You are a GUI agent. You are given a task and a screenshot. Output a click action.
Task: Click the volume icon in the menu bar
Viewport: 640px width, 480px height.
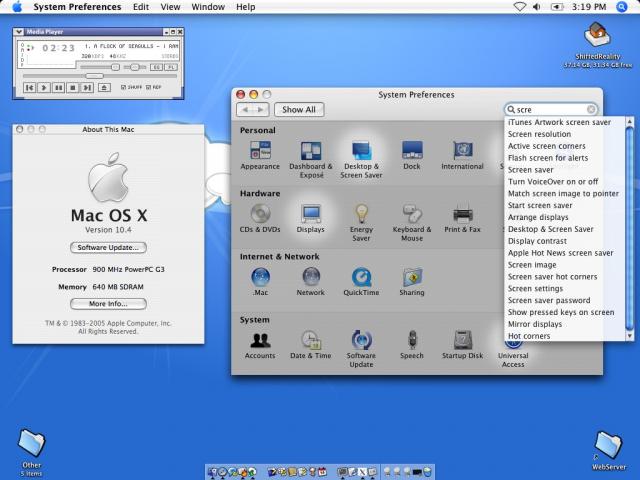pos(537,7)
